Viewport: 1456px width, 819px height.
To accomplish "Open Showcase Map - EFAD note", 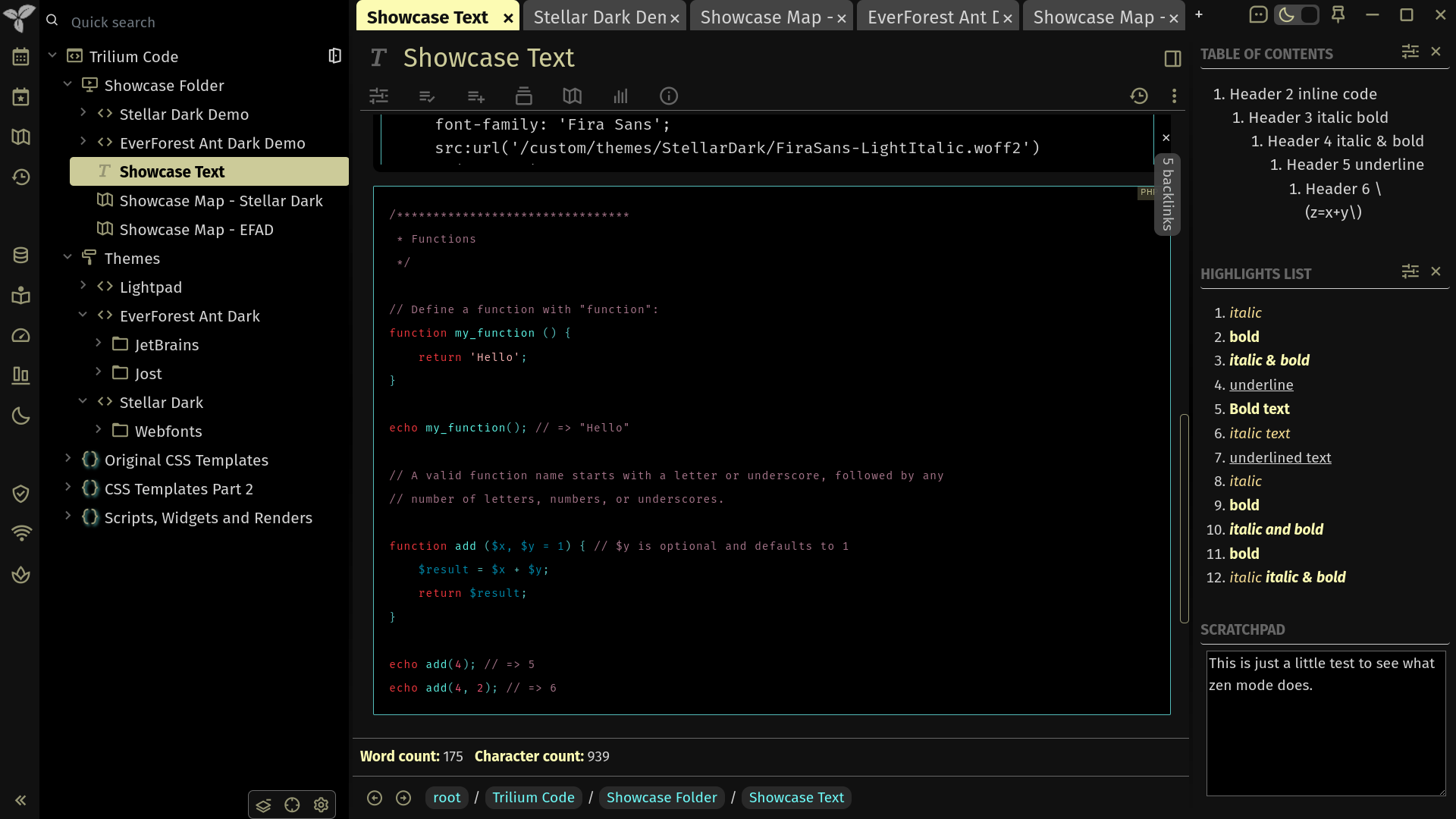I will [x=196, y=229].
